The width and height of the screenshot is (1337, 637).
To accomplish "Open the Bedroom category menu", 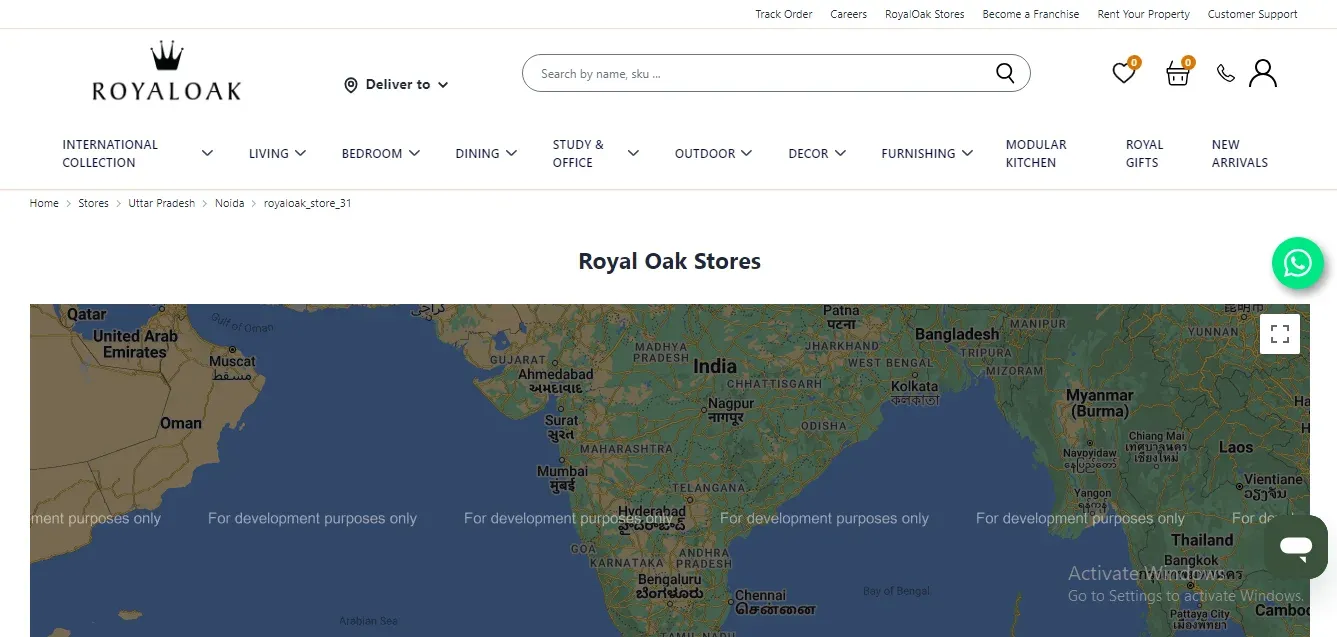I will pos(372,153).
